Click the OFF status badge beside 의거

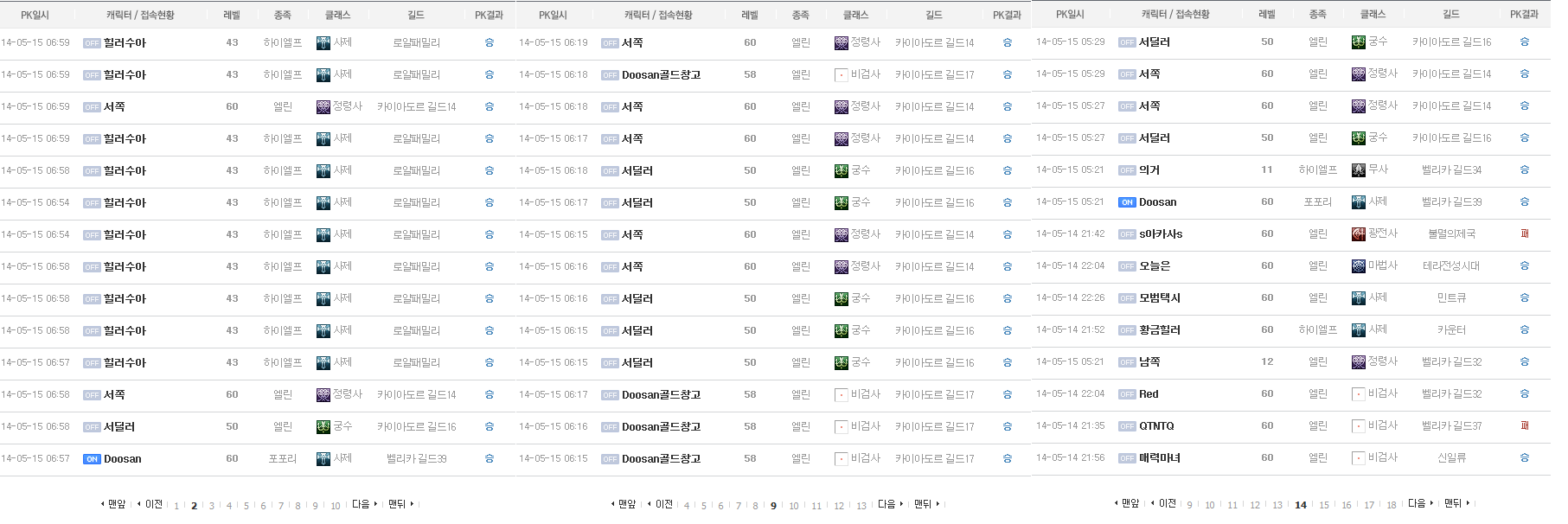point(1126,170)
